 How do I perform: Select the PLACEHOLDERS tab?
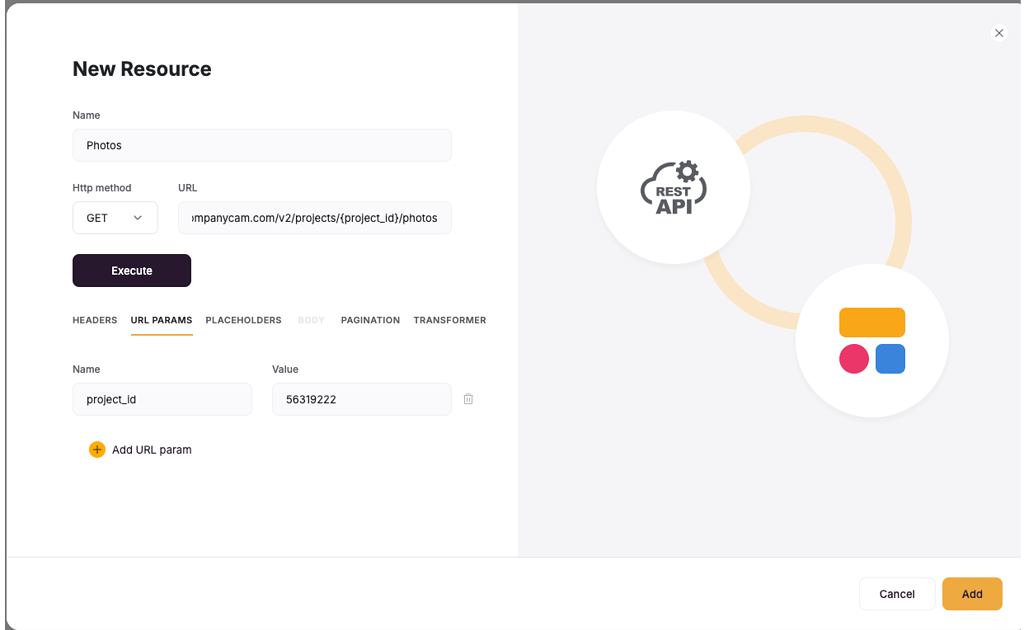pyautogui.click(x=243, y=320)
